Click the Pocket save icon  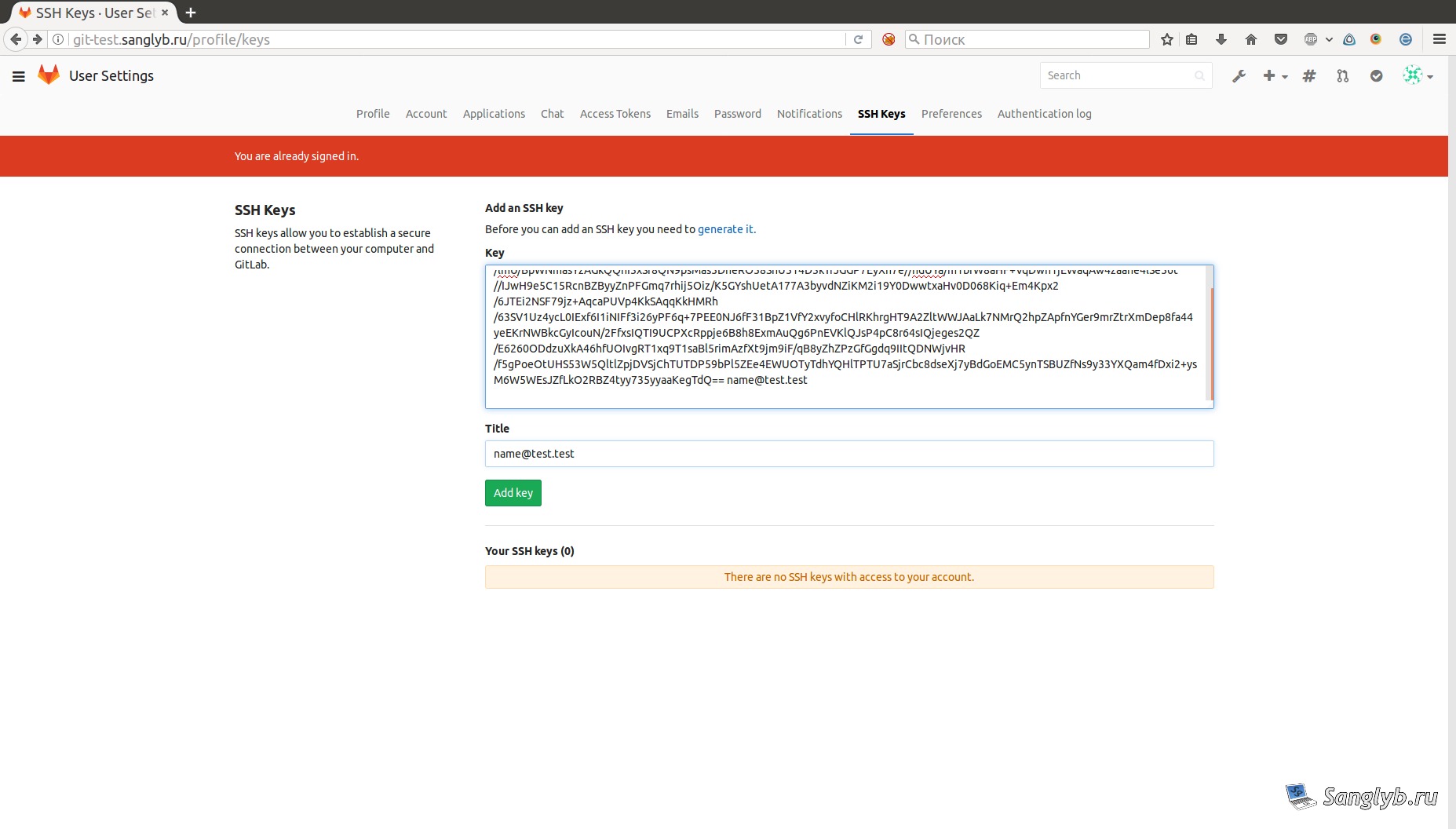point(1281,39)
